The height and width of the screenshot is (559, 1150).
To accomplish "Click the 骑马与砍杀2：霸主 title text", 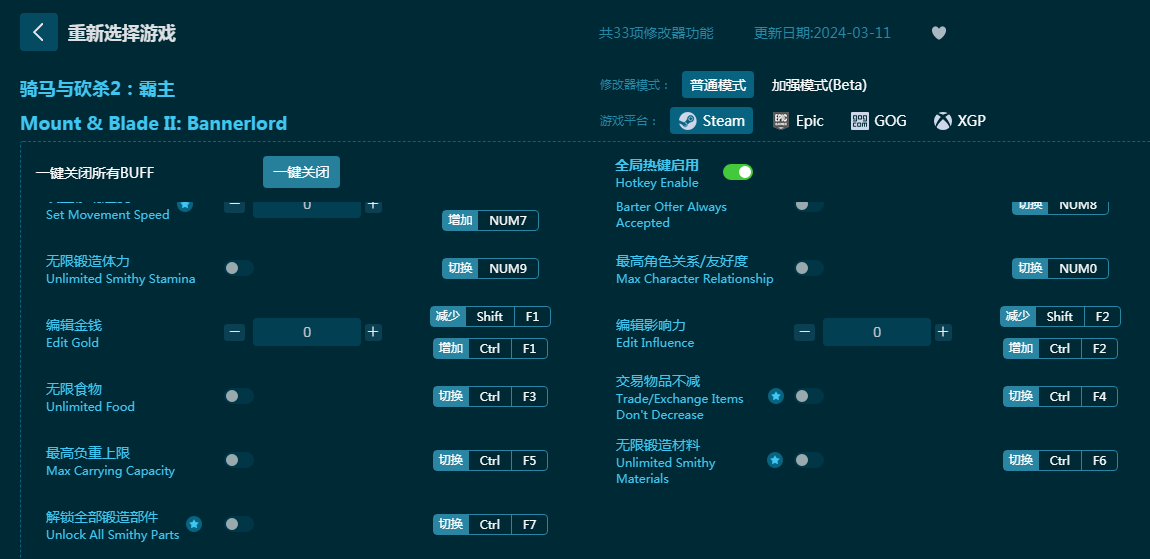I will (98, 89).
